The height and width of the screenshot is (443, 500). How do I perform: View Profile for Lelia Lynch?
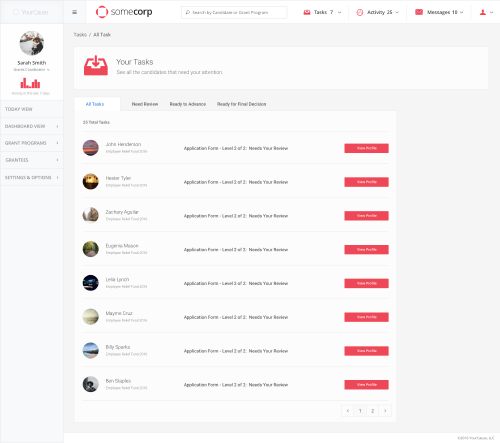pos(366,283)
